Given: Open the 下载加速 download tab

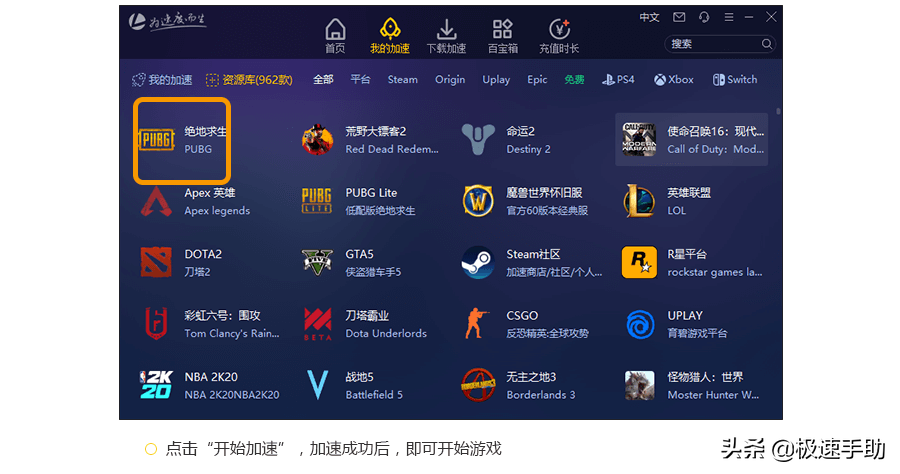Looking at the screenshot, I should [446, 36].
